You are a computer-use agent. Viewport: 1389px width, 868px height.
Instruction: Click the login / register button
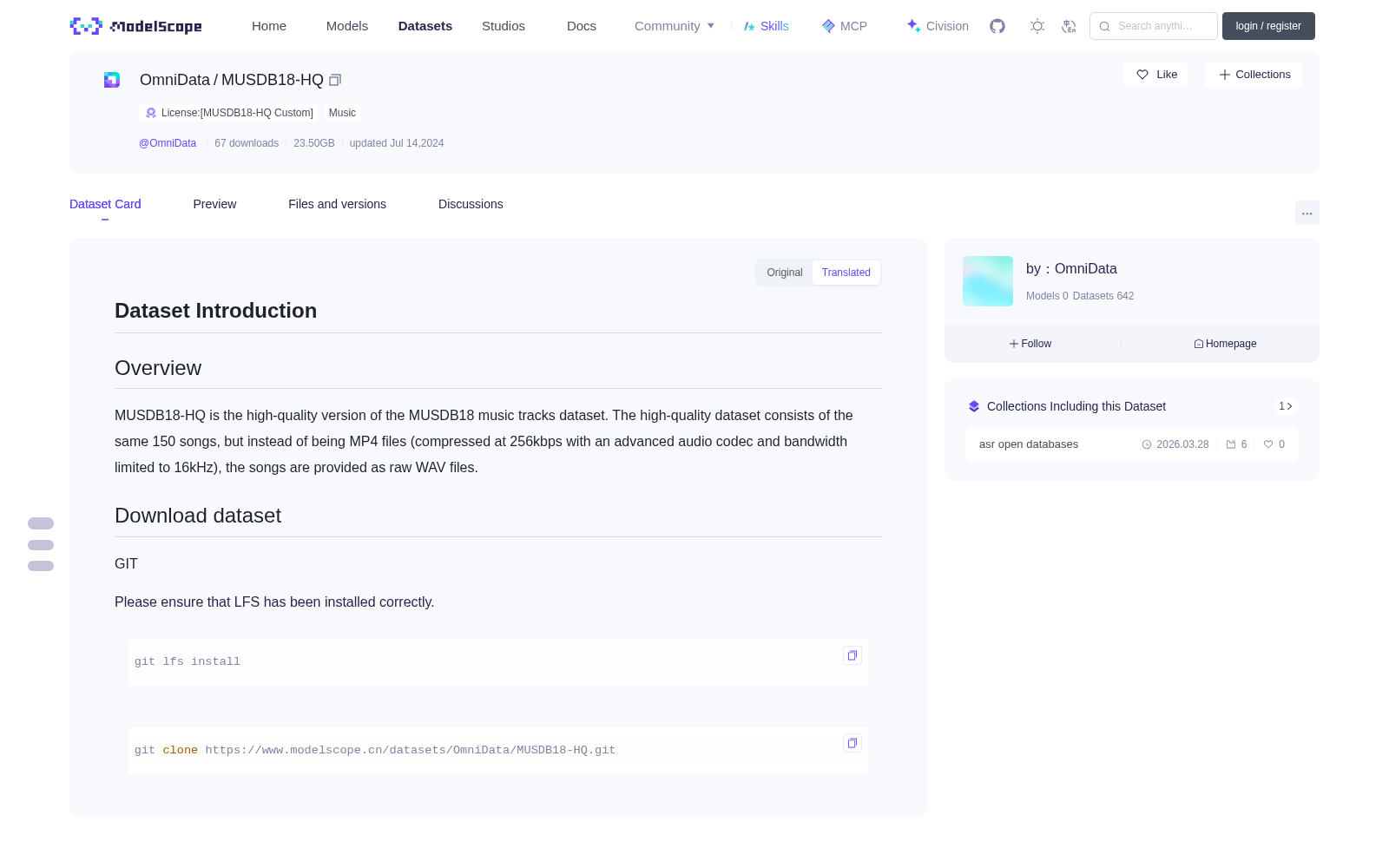click(1268, 26)
